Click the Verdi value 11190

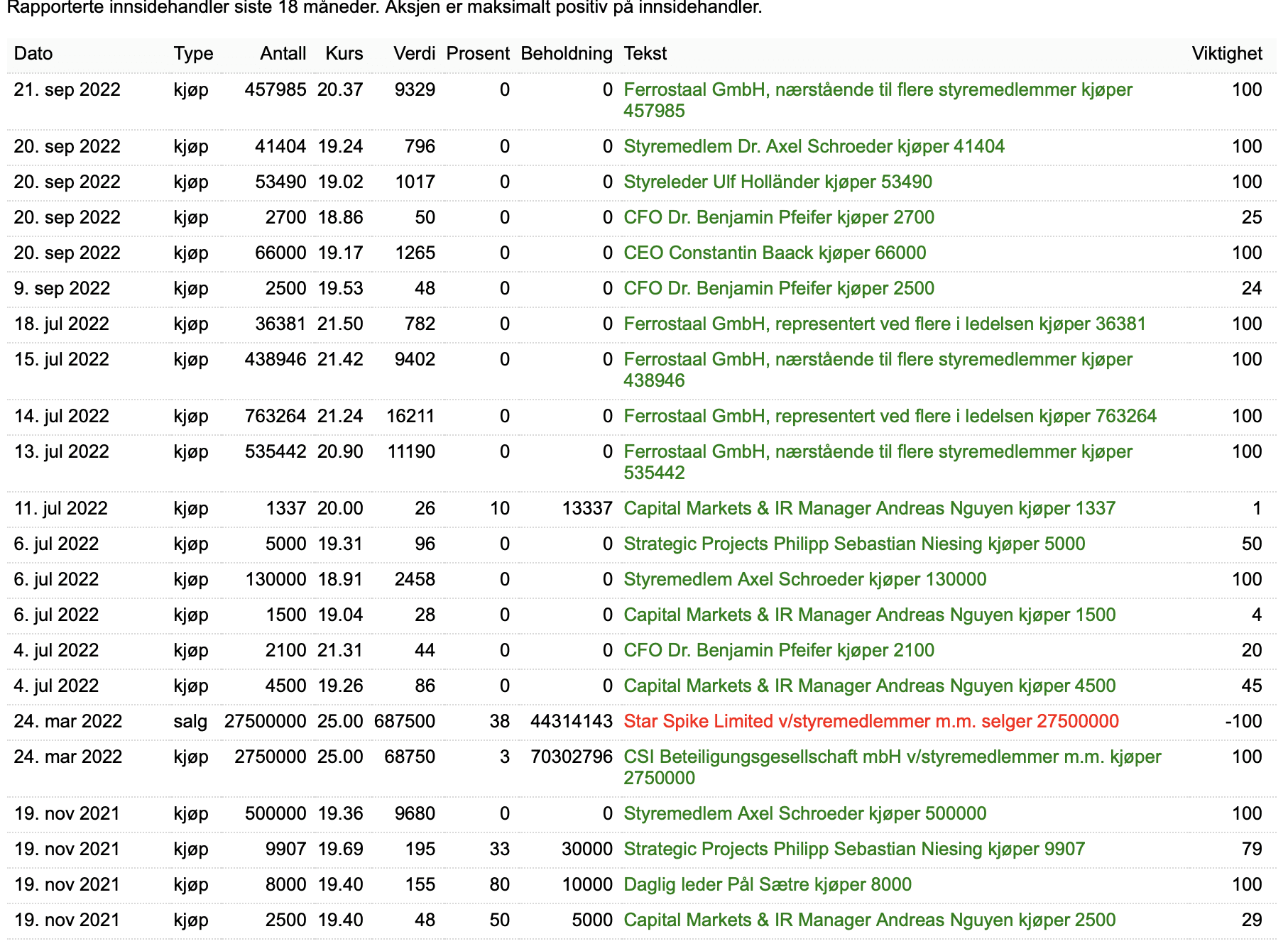point(411,452)
